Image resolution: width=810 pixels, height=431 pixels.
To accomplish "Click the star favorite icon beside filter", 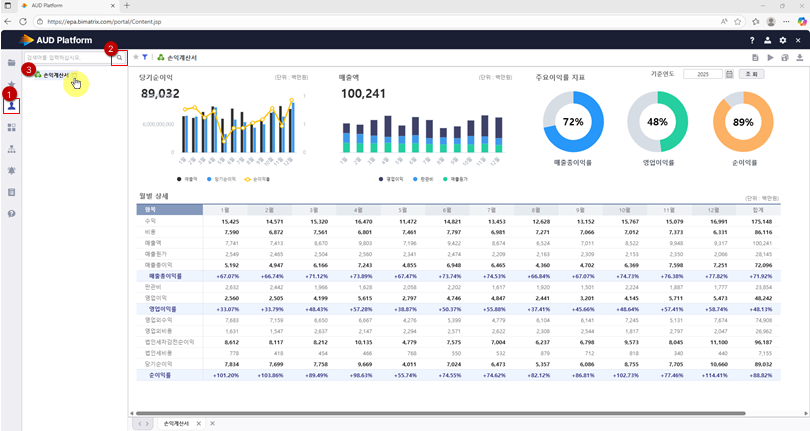I will [x=136, y=58].
